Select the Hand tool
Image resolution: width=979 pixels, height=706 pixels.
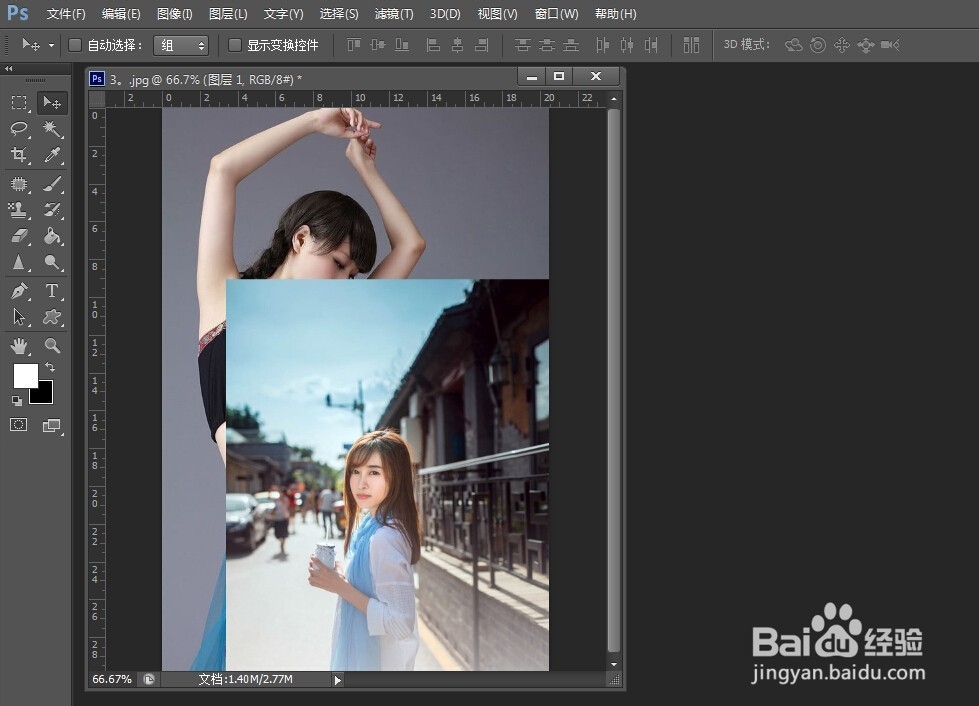(19, 345)
